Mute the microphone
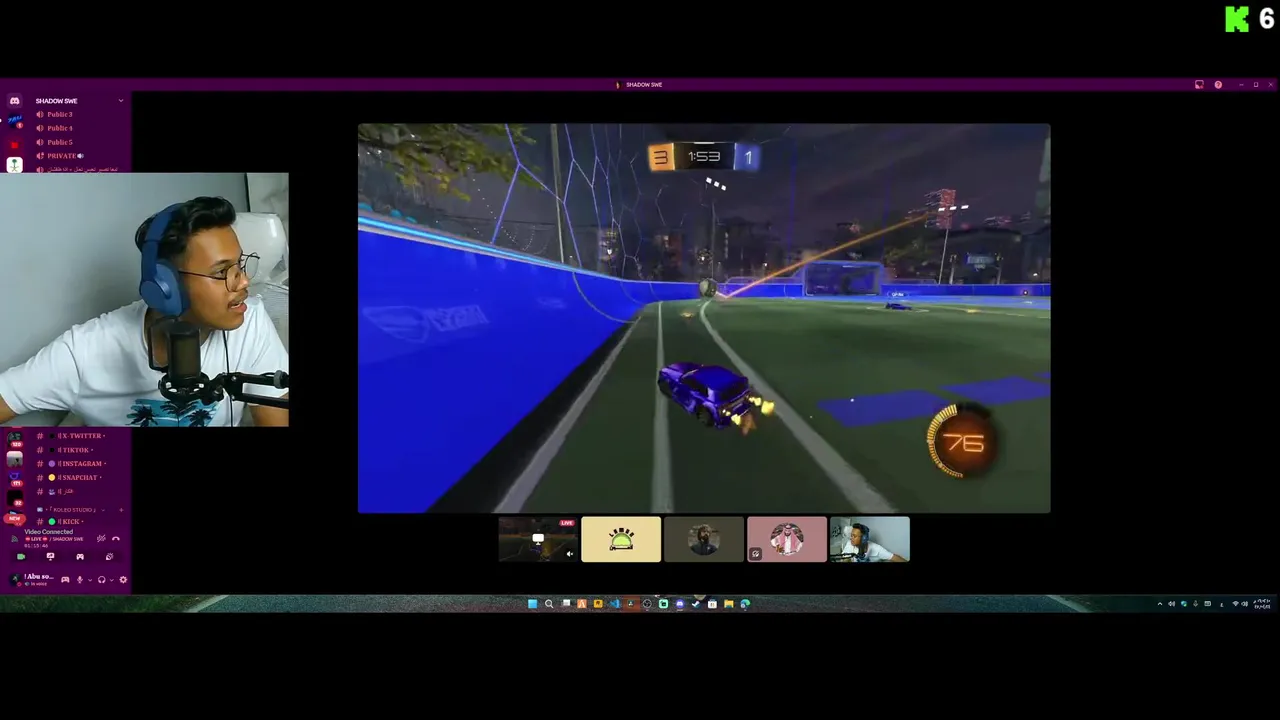This screenshot has width=1280, height=720. (x=79, y=580)
